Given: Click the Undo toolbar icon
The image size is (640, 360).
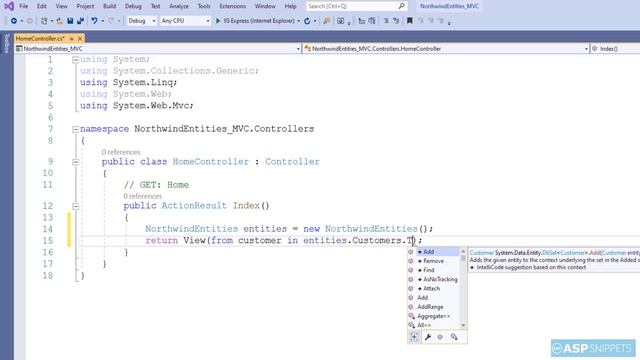Looking at the screenshot, I should pyautogui.click(x=94, y=21).
